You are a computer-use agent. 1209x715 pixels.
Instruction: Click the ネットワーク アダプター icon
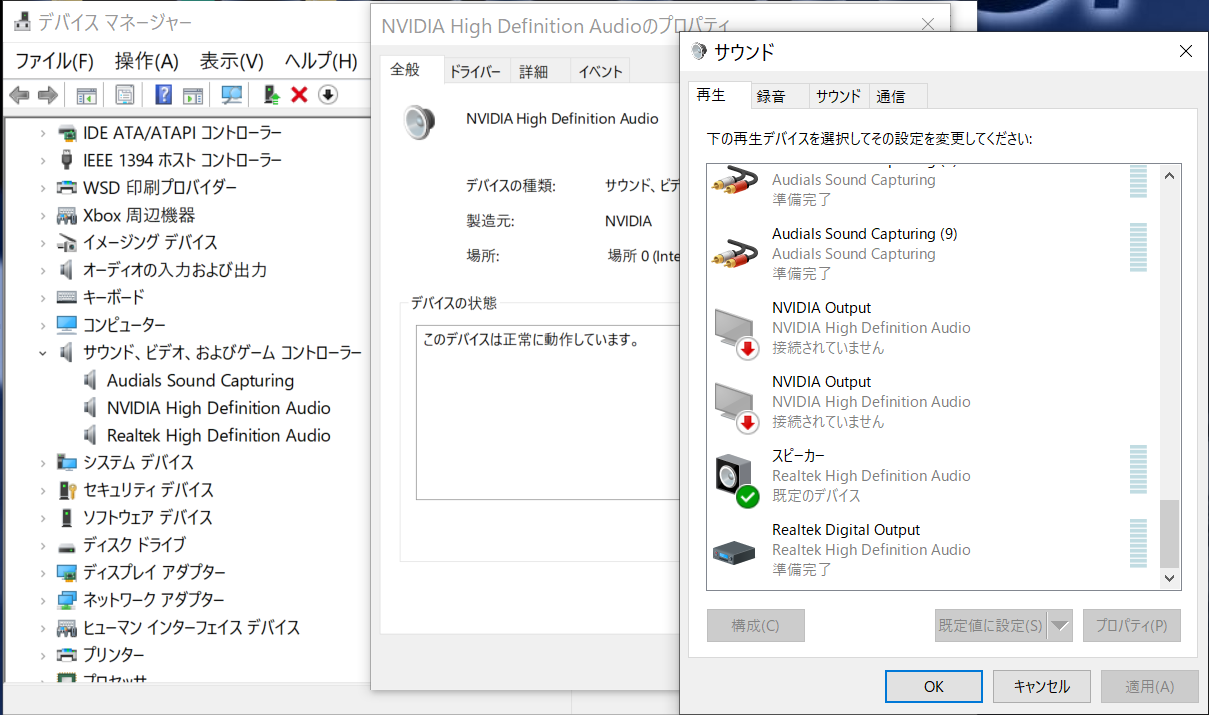[67, 600]
